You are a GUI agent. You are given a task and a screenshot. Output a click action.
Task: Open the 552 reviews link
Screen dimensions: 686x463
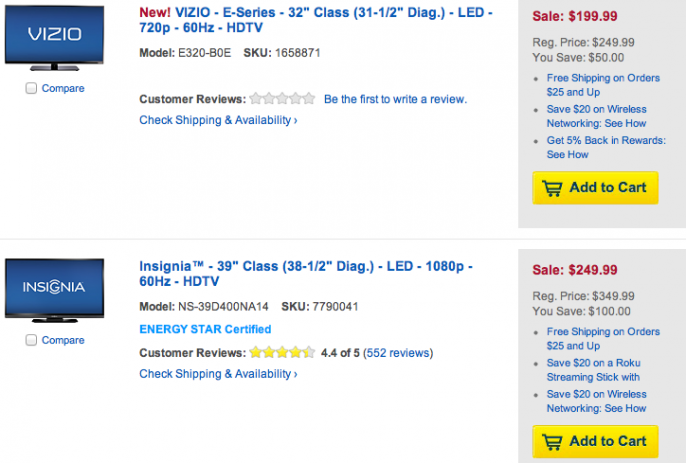click(x=399, y=353)
